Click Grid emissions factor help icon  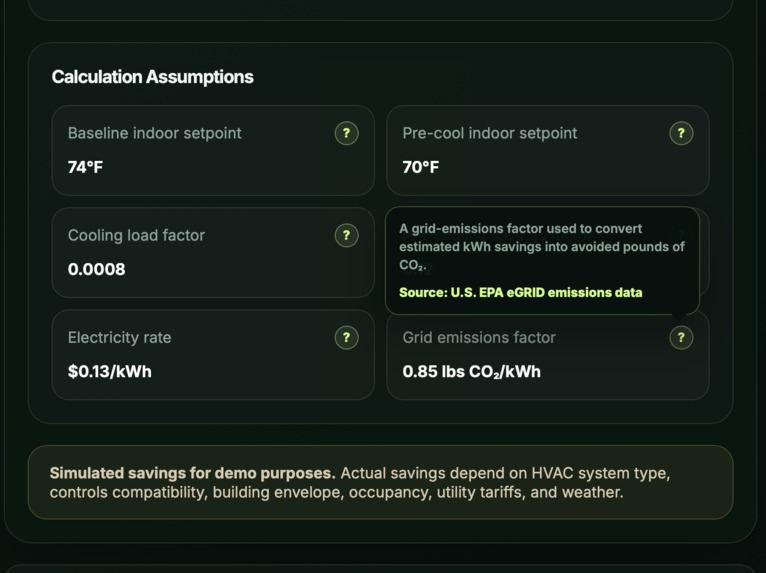pos(681,338)
